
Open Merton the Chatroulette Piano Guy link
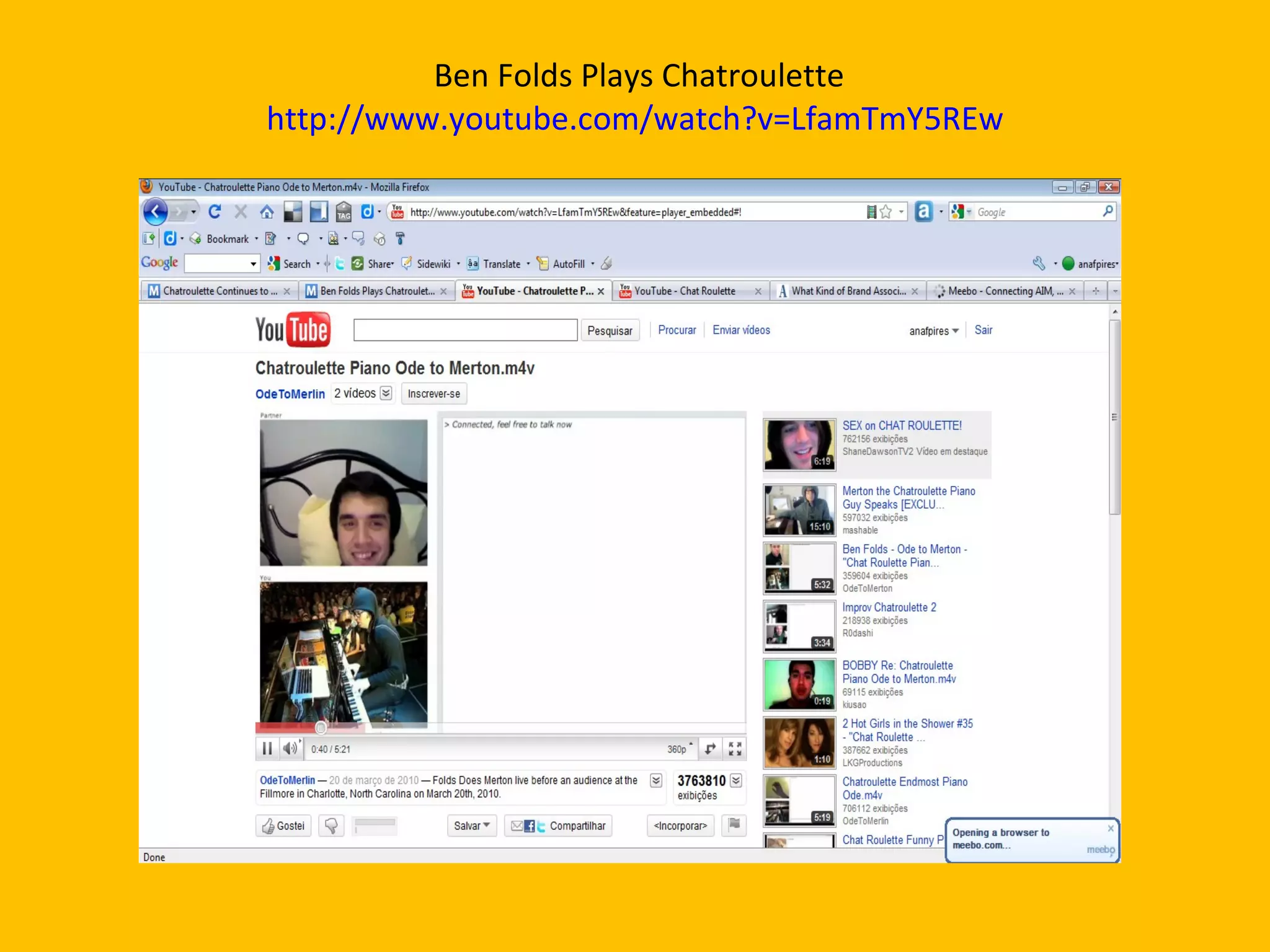[x=908, y=498]
